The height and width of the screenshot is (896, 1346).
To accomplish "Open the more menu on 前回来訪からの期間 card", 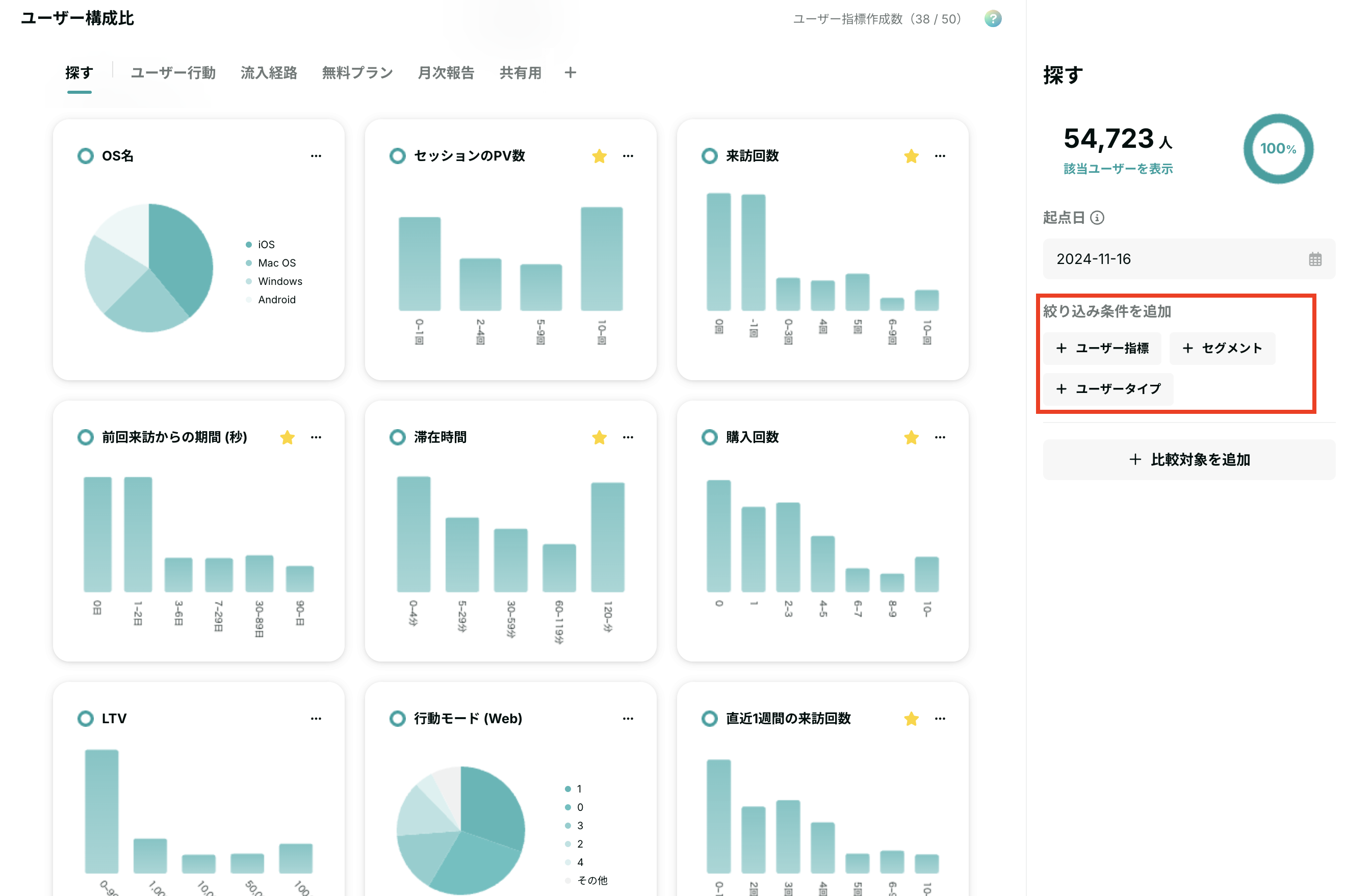I will point(316,437).
